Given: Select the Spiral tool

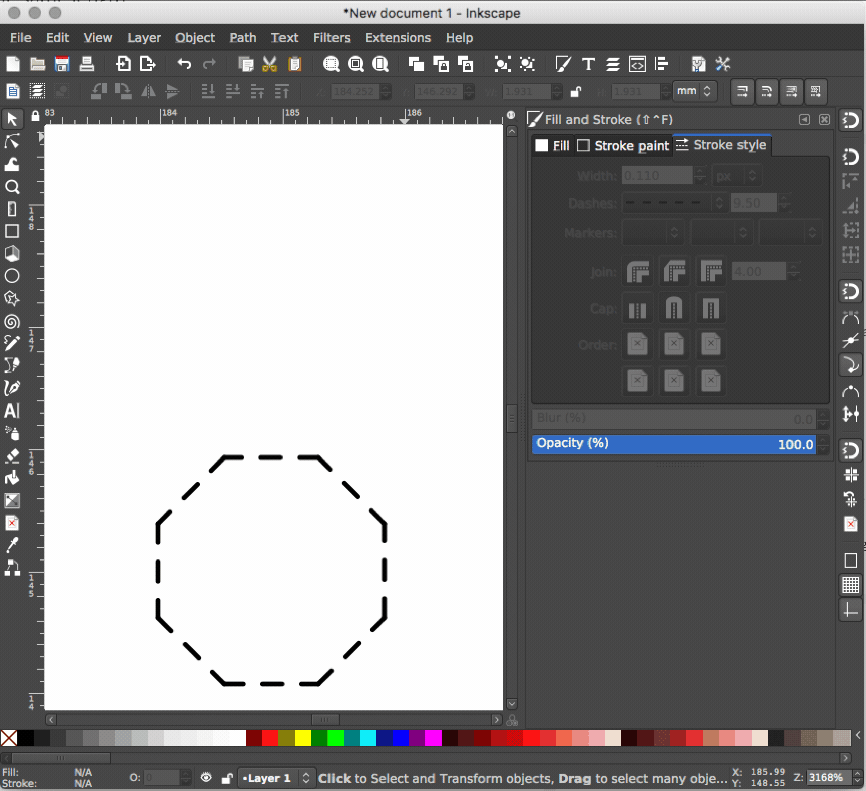Looking at the screenshot, I should (12, 320).
